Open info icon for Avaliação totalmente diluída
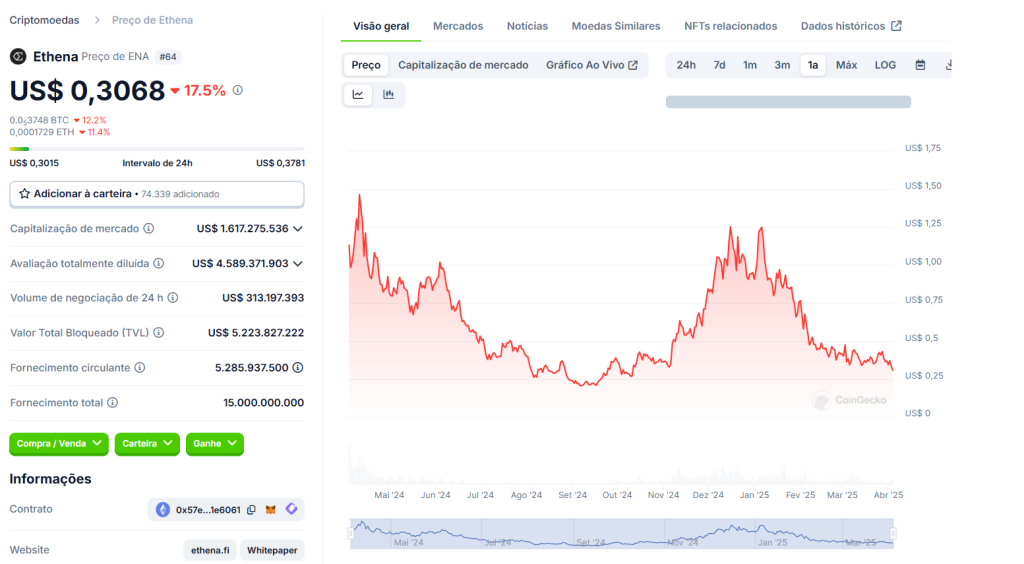 tap(159, 264)
